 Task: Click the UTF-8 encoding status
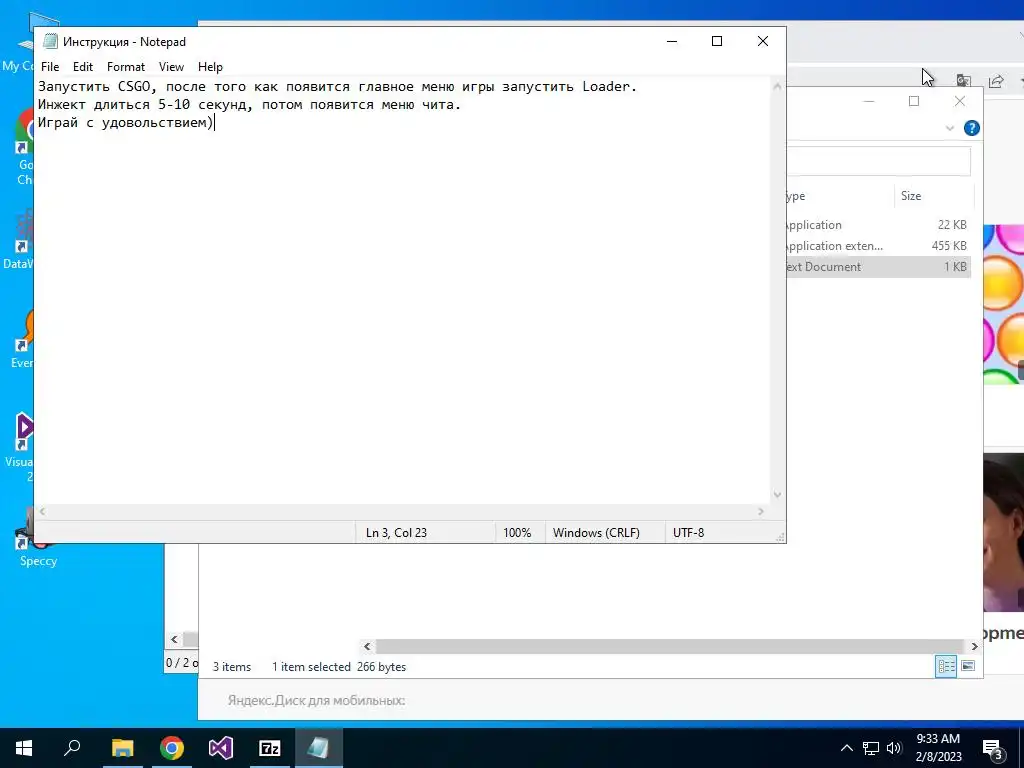[688, 533]
